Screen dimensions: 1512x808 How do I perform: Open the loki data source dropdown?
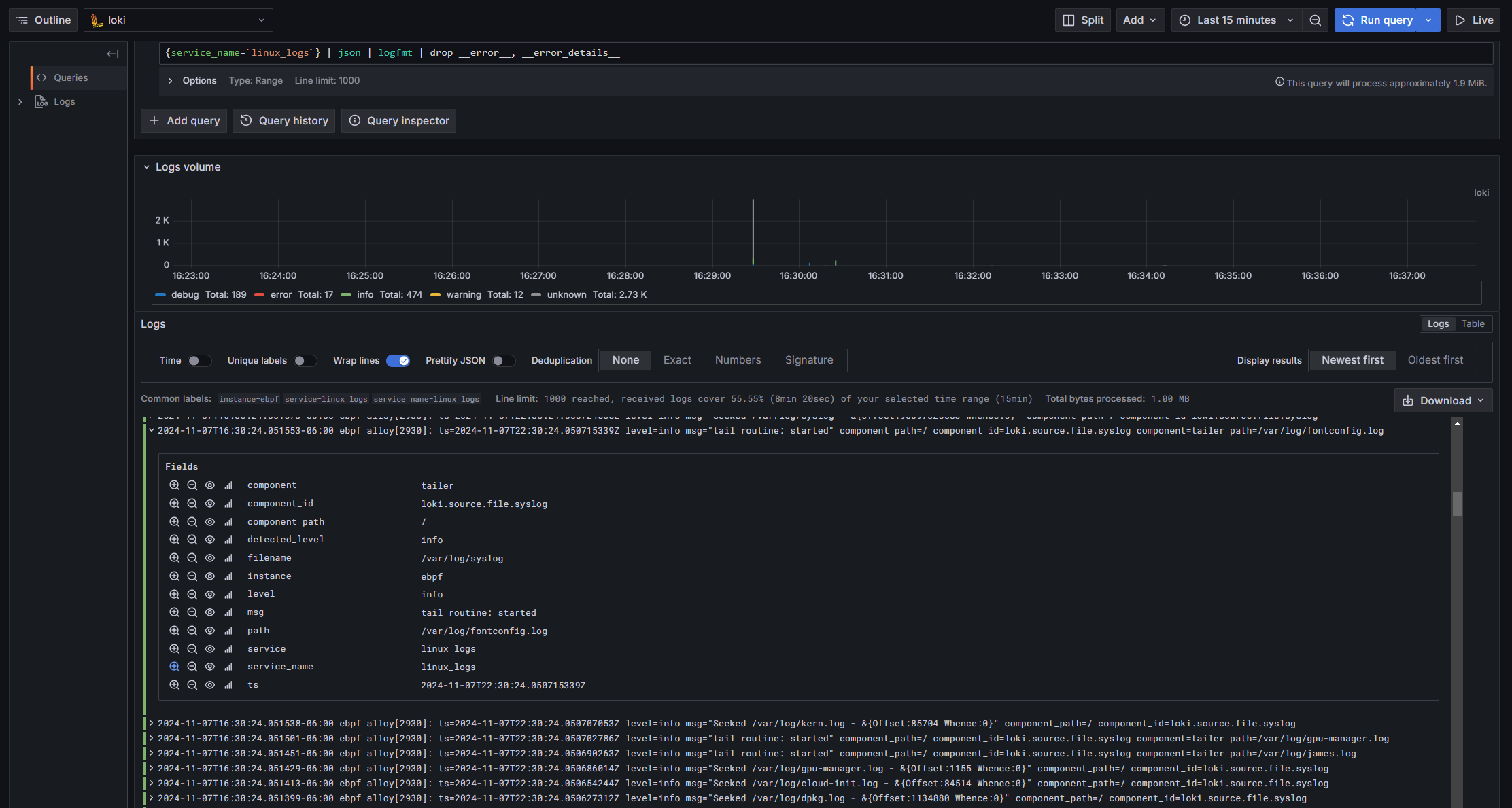[178, 20]
